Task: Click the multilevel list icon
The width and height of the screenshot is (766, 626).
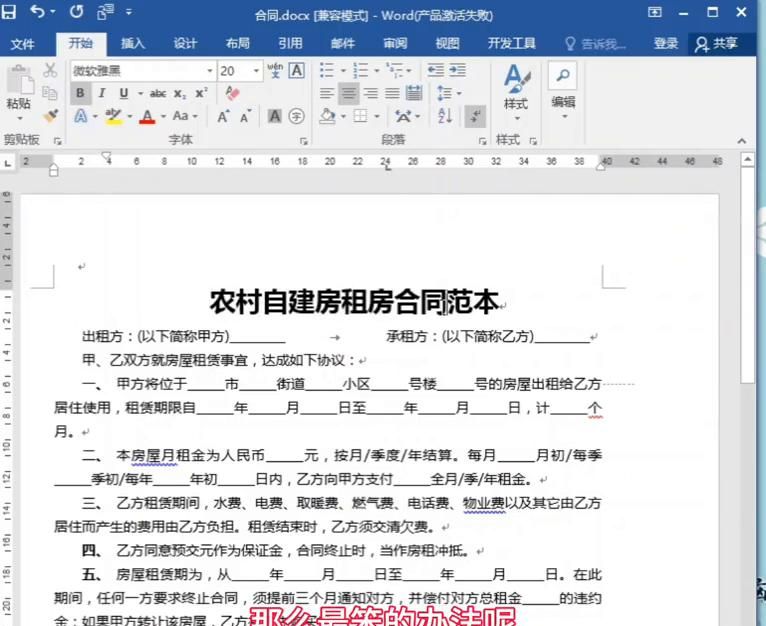Action: coord(394,70)
